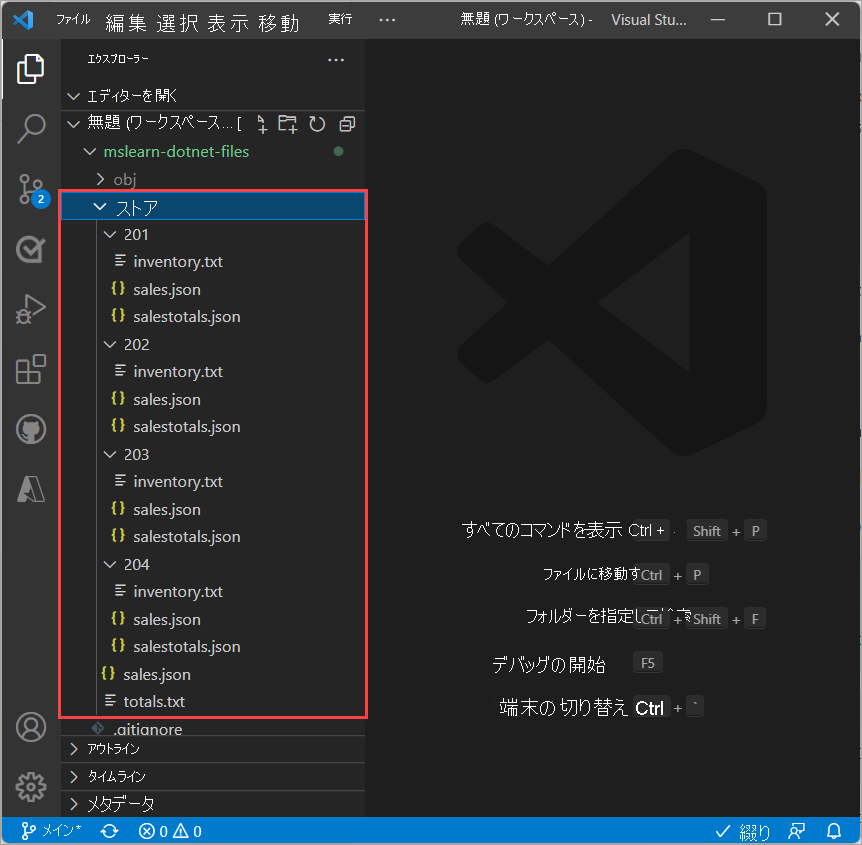Collapse the ストア folder
The width and height of the screenshot is (862, 845).
(x=99, y=206)
